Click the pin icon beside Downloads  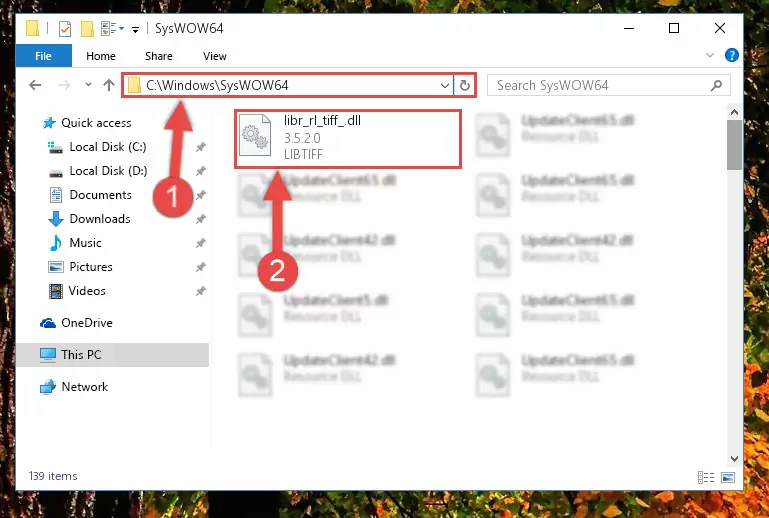click(201, 219)
